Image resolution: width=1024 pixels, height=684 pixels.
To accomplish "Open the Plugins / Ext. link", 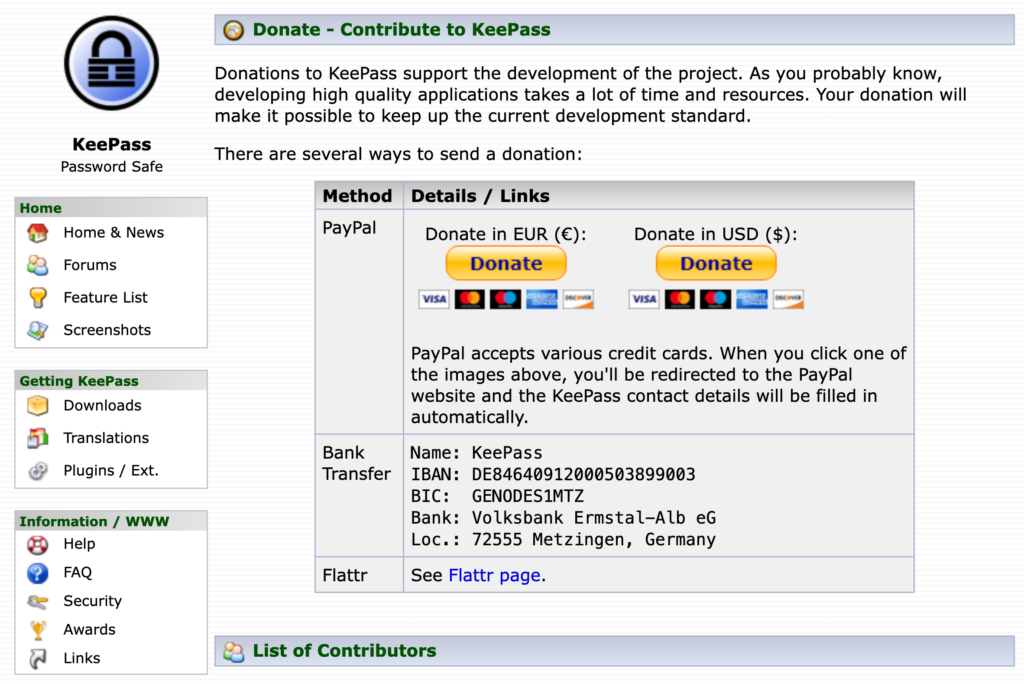I will (111, 471).
